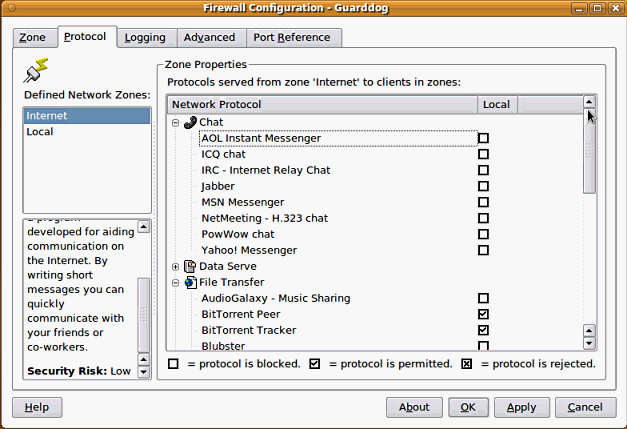Select the ICQ chat row
Screen dimensions: 627x429
click(x=338, y=154)
